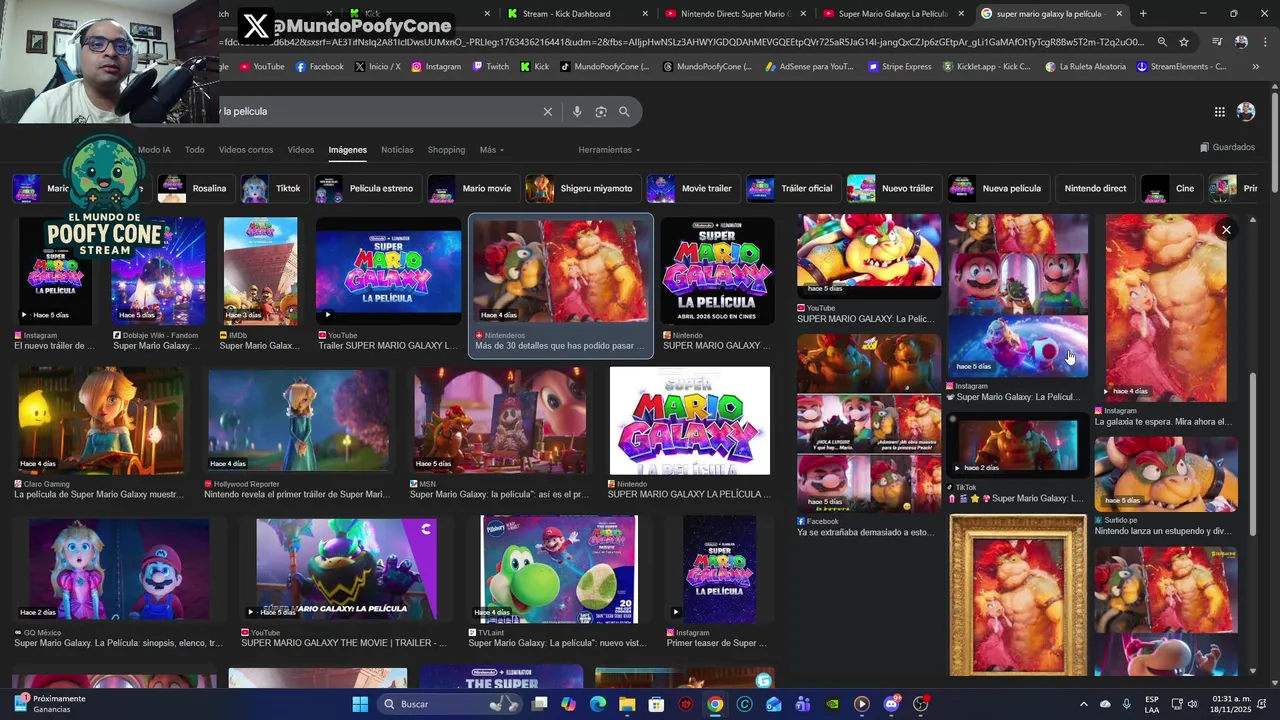Screen dimensions: 1280x720
Task: Open the Claro Gaming Rosalina thumbnail
Action: point(100,420)
